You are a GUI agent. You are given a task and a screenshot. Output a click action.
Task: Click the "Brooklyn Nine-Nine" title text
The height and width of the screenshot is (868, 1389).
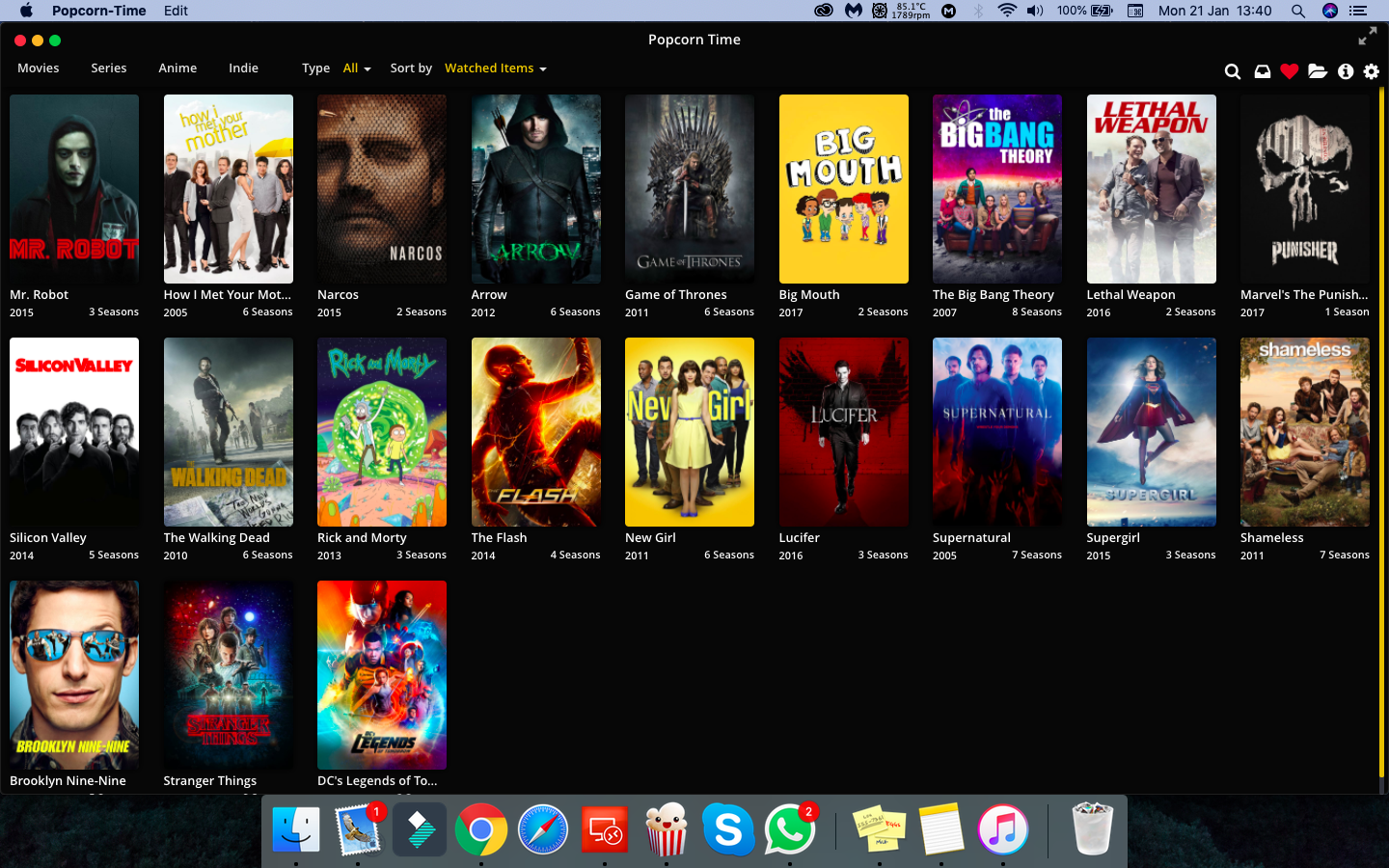(68, 781)
